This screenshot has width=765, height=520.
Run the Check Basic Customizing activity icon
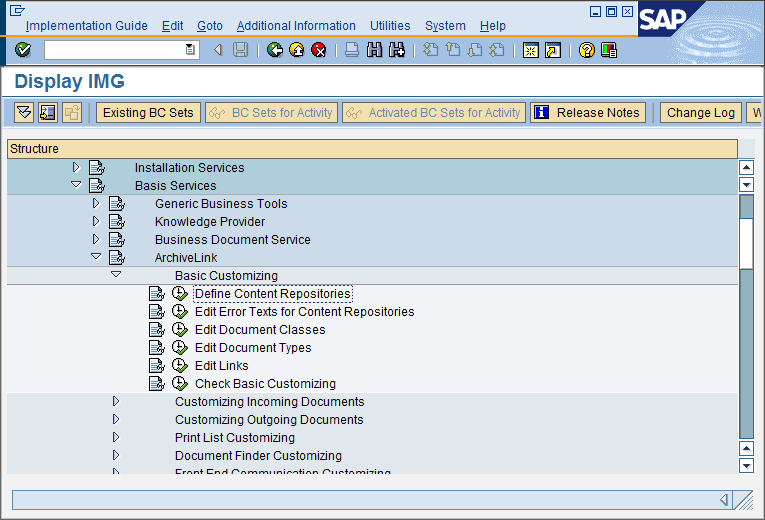(x=179, y=384)
